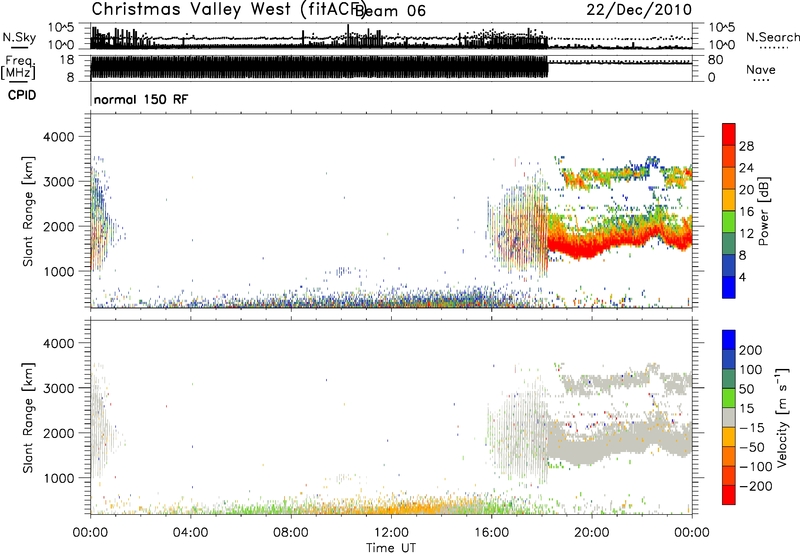The height and width of the screenshot is (554, 800).
Task: Click the '80' tick right of the frequency panel
Action: 715,60
